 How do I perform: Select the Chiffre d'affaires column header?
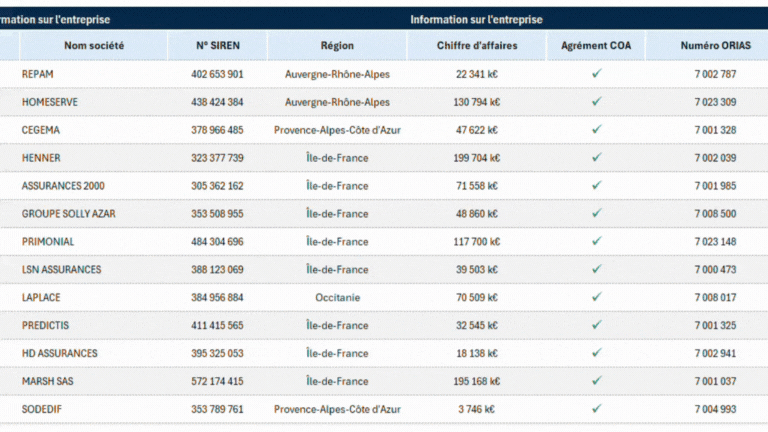point(477,46)
